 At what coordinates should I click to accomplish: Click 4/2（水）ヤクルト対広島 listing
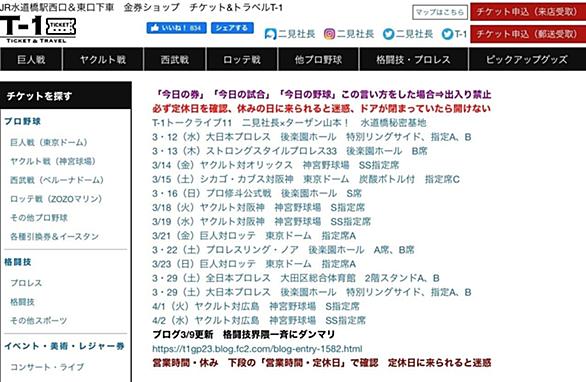tap(259, 320)
